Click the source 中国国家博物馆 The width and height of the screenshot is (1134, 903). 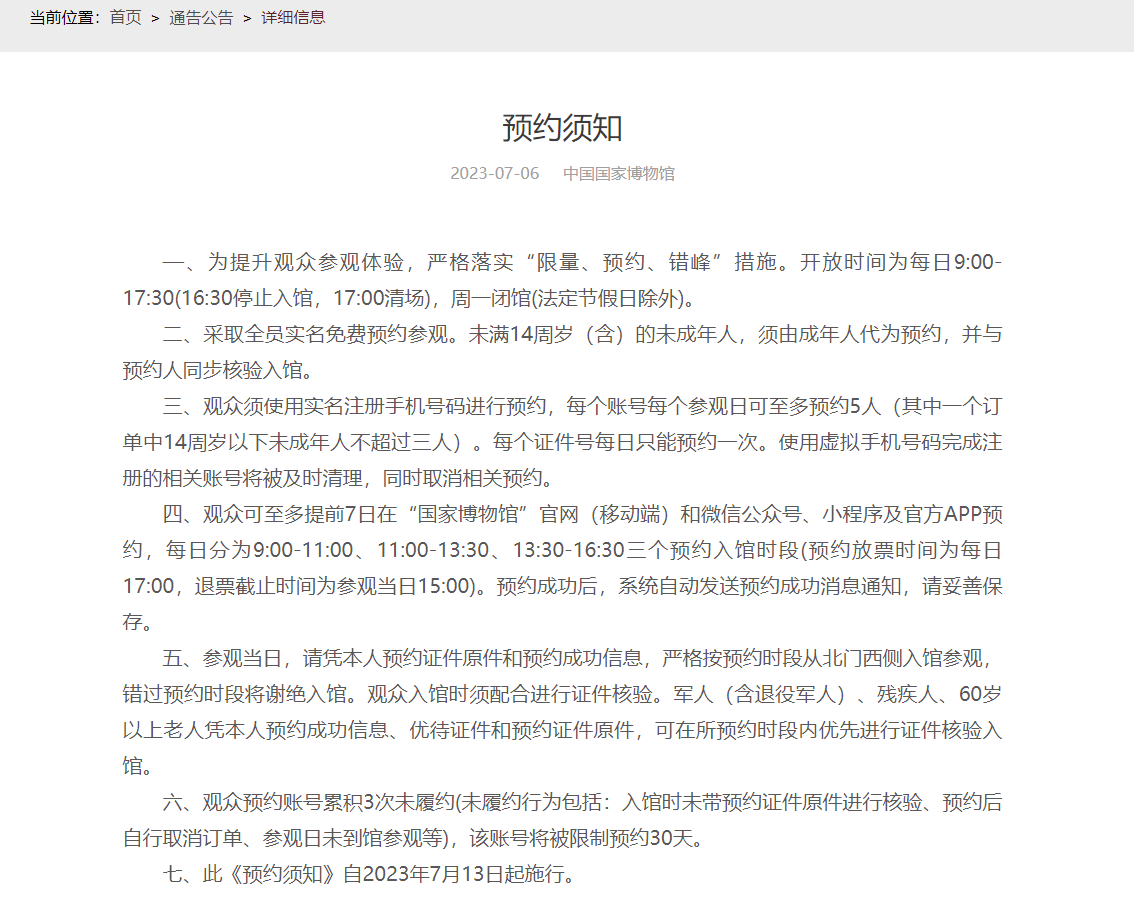(x=618, y=174)
